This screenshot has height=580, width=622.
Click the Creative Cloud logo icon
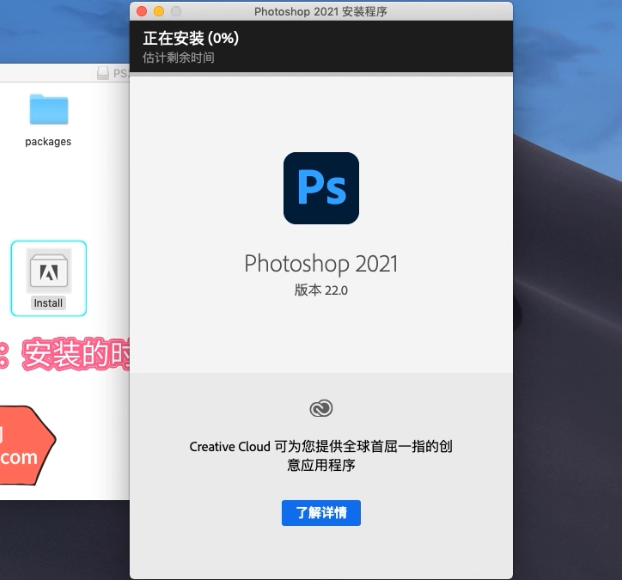321,408
